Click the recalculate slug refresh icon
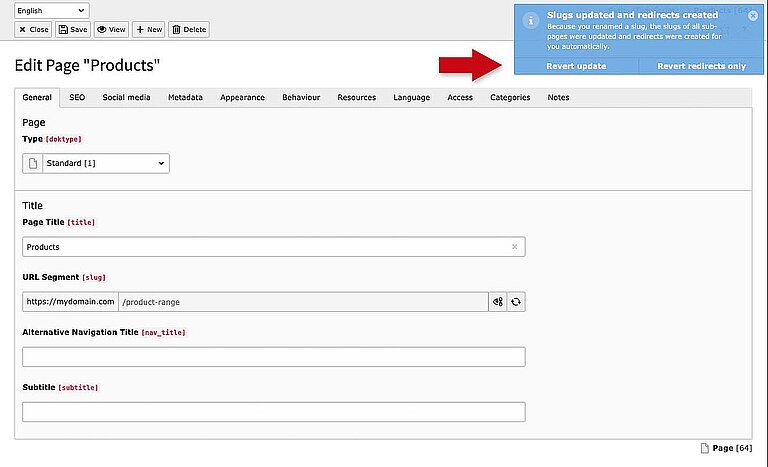This screenshot has height=467, width=768. click(515, 301)
